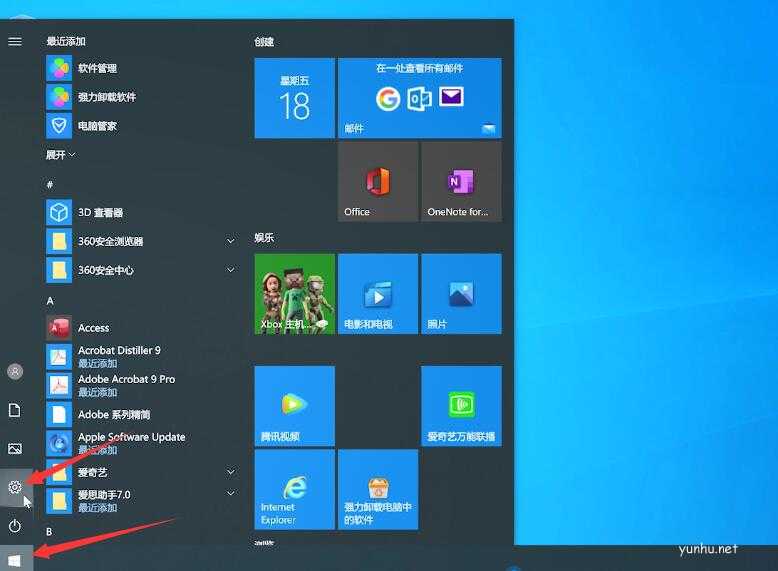The height and width of the screenshot is (571, 778).
Task: Open Apple Software Update
Action: [141, 443]
